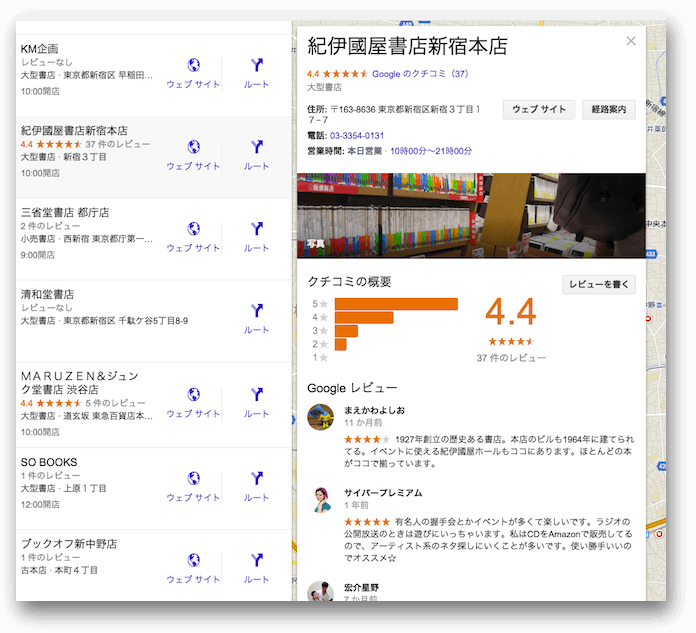Open website globe icon for 紀伊國屋書店新宿本店 listing

click(x=194, y=147)
